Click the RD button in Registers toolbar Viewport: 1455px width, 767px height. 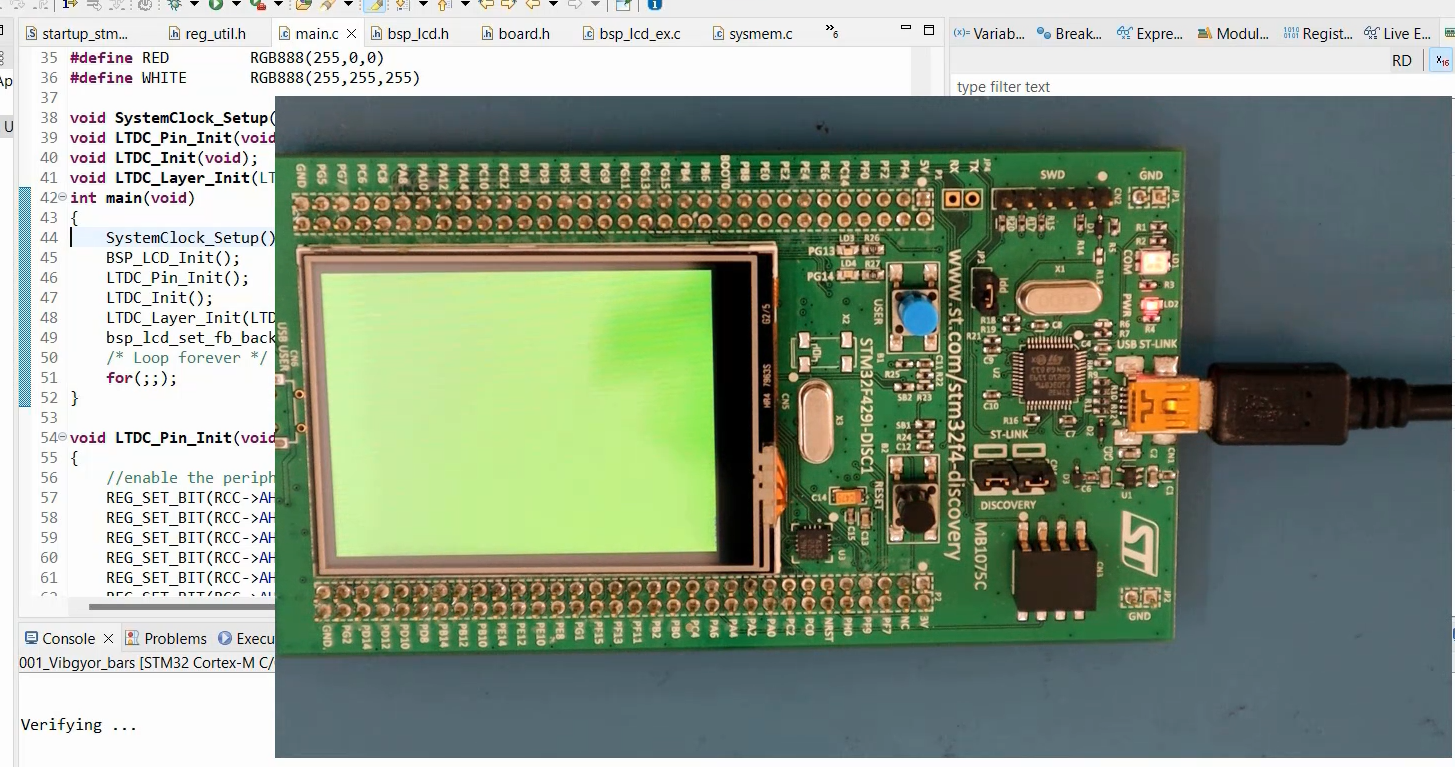click(1402, 61)
